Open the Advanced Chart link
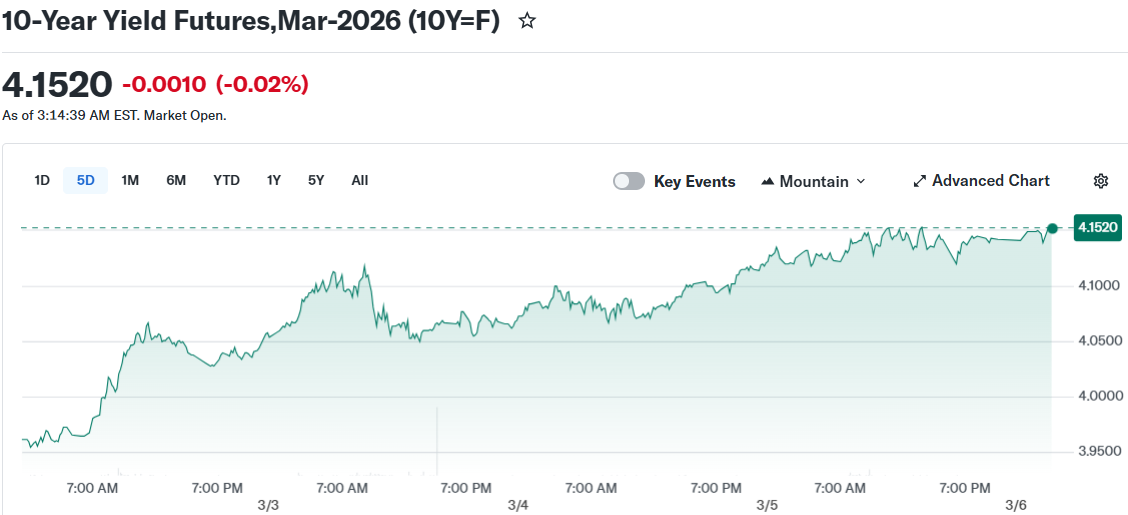The image size is (1128, 515). 990,181
